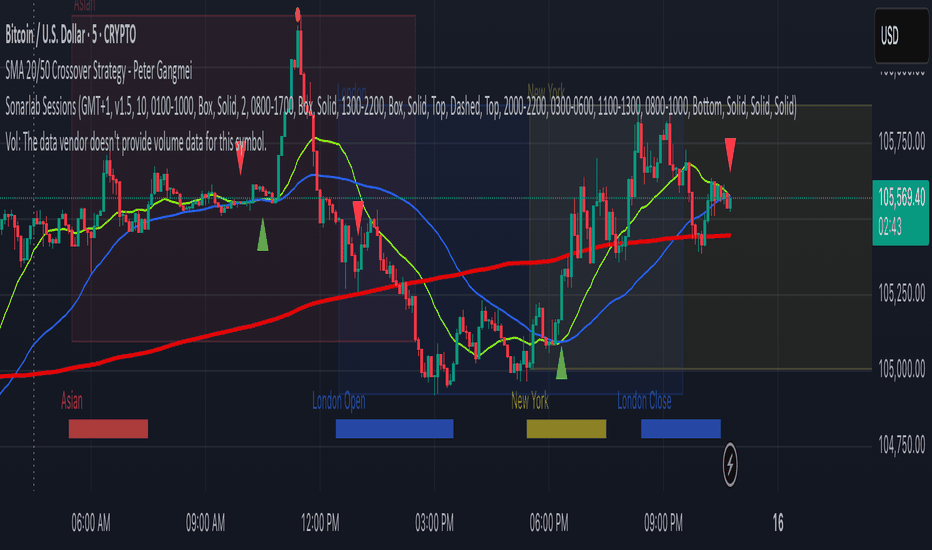The image size is (932, 550).
Task: Click the 104,750.00 price axis label
Action: coord(902,445)
